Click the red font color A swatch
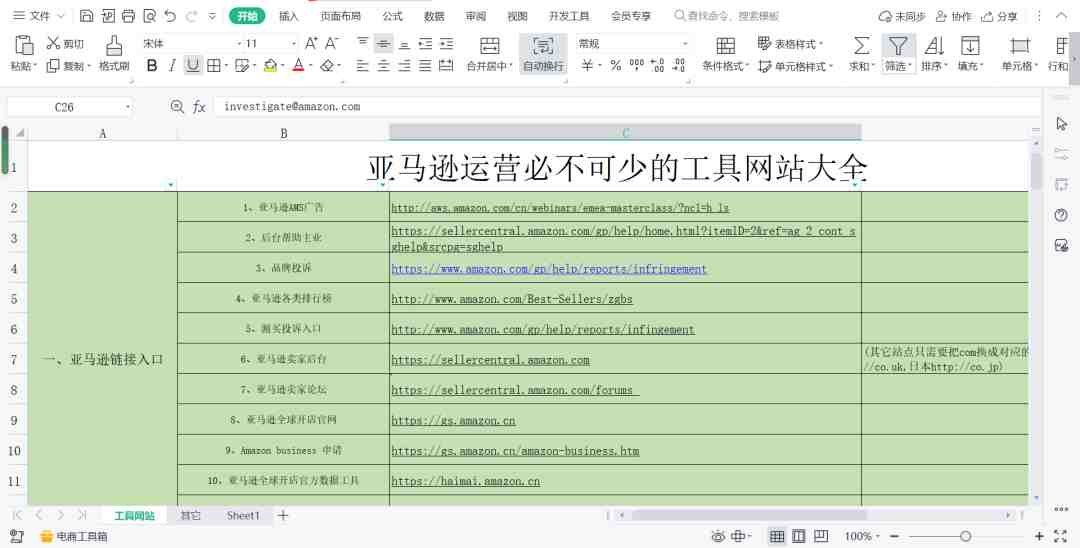Viewport: 1080px width, 548px height. tap(298, 65)
